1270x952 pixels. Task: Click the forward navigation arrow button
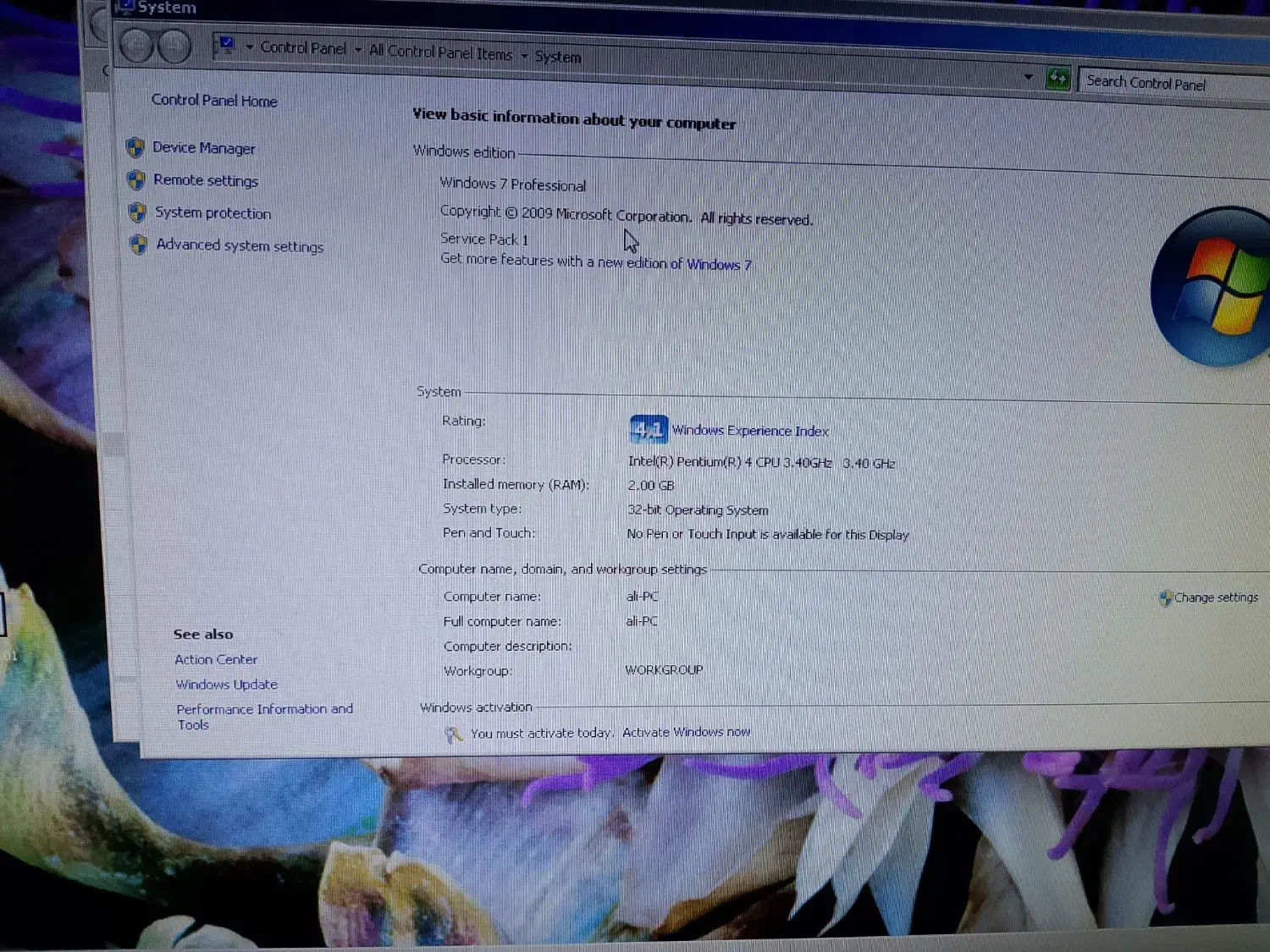(174, 47)
